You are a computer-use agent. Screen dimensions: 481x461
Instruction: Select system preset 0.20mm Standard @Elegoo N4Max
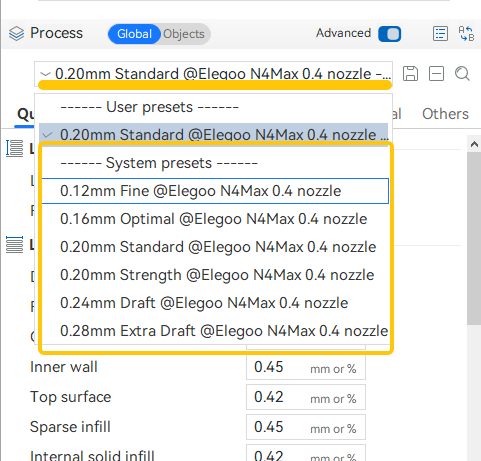point(215,247)
